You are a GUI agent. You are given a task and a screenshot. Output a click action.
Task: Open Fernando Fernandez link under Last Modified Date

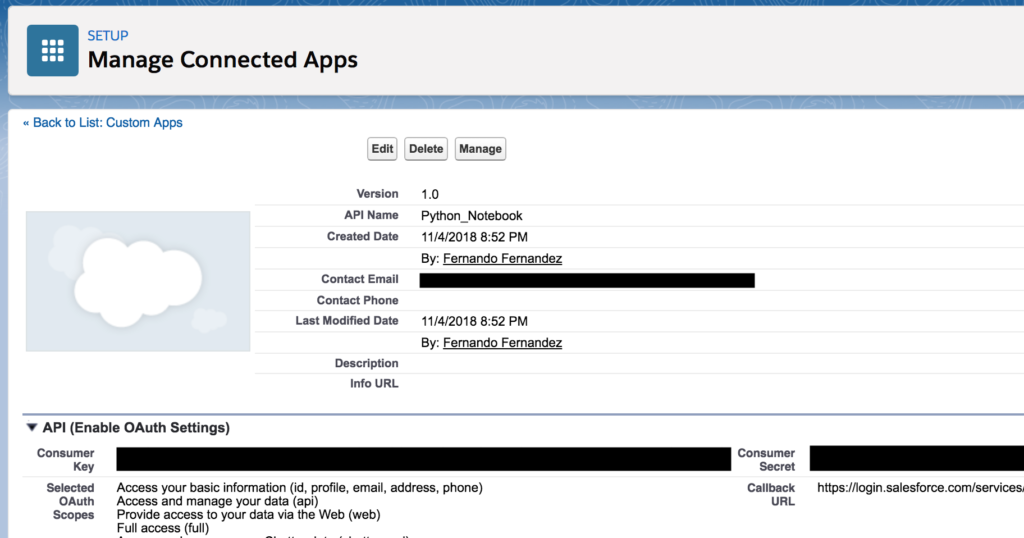pos(502,343)
